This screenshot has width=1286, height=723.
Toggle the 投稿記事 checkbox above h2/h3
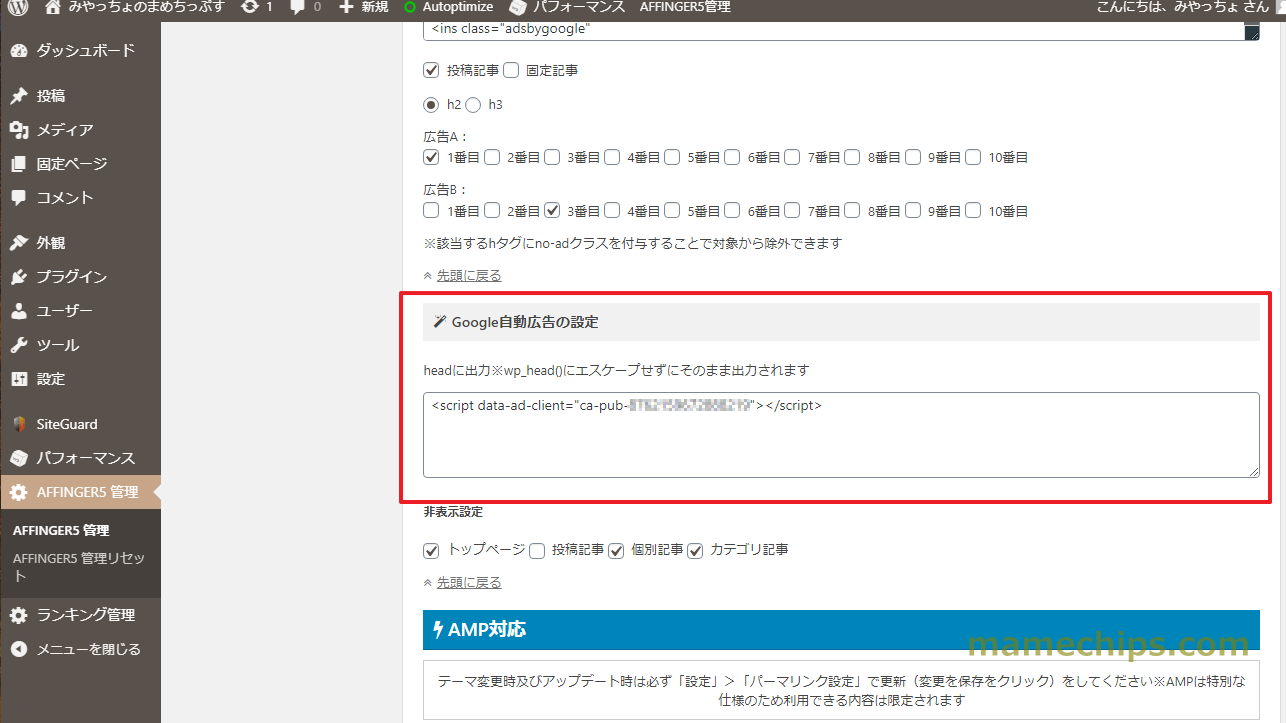click(x=432, y=70)
